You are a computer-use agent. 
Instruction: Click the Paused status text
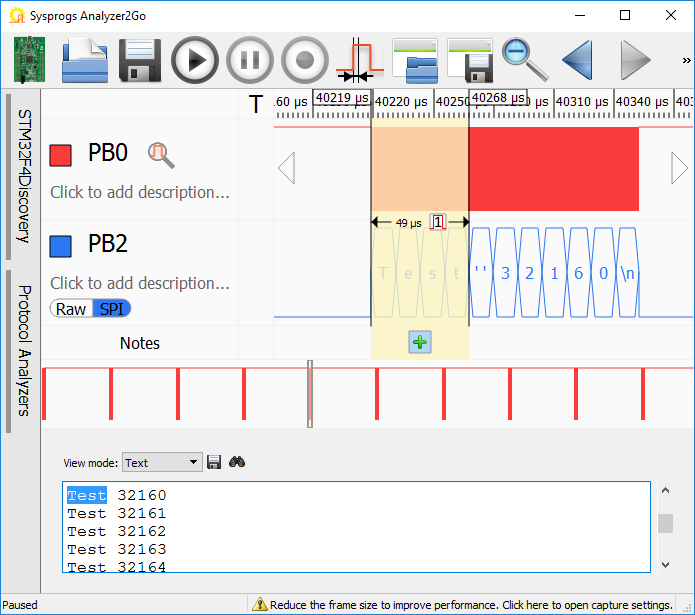[x=20, y=605]
